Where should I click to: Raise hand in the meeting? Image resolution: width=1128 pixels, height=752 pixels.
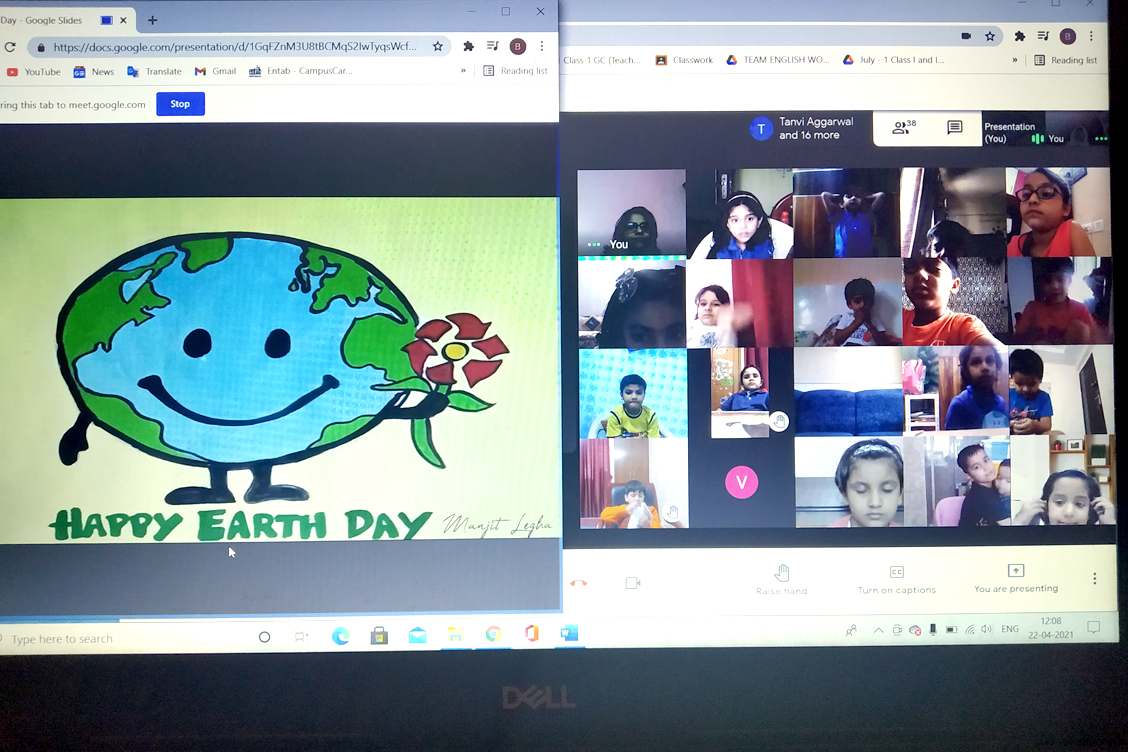coord(782,578)
